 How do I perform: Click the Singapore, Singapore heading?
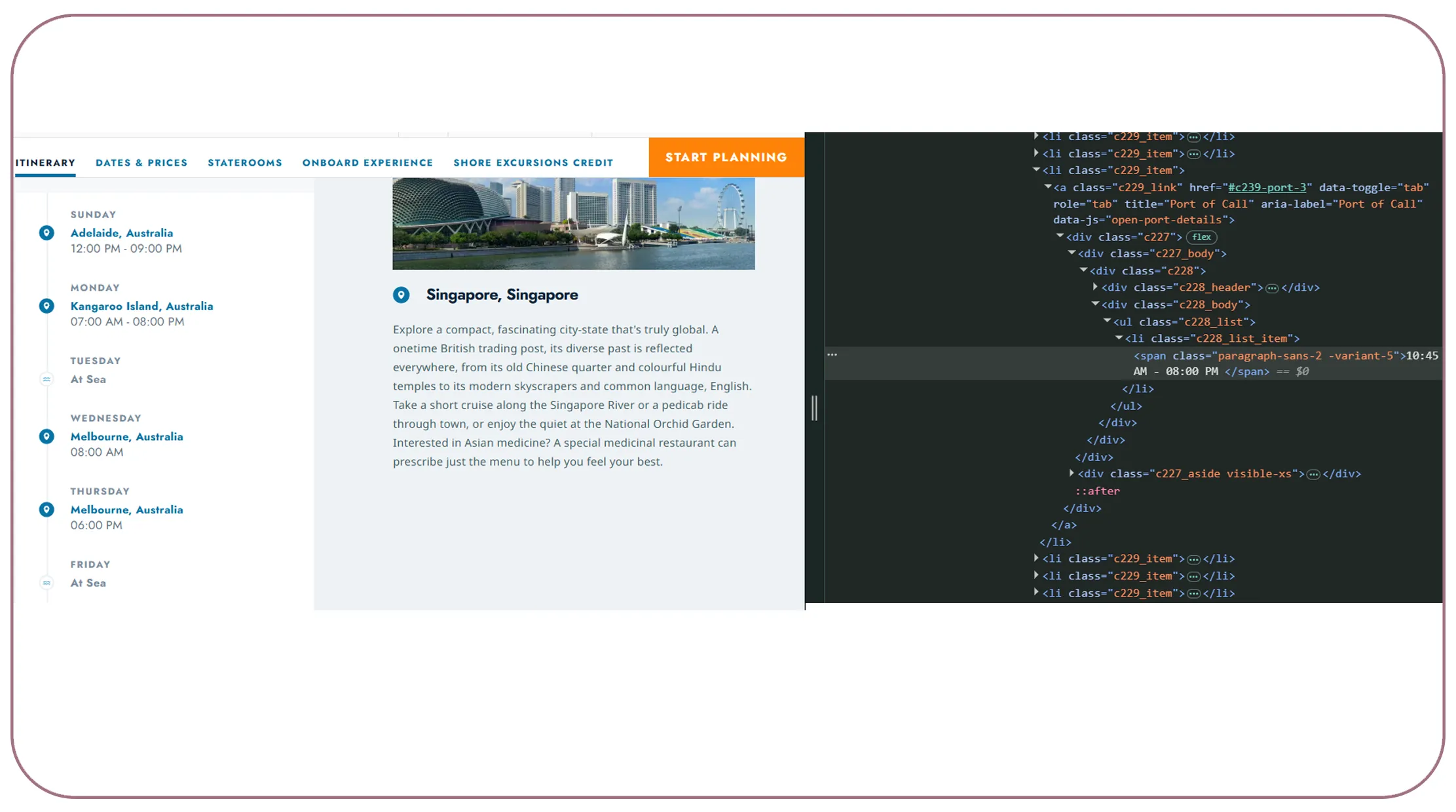point(502,295)
